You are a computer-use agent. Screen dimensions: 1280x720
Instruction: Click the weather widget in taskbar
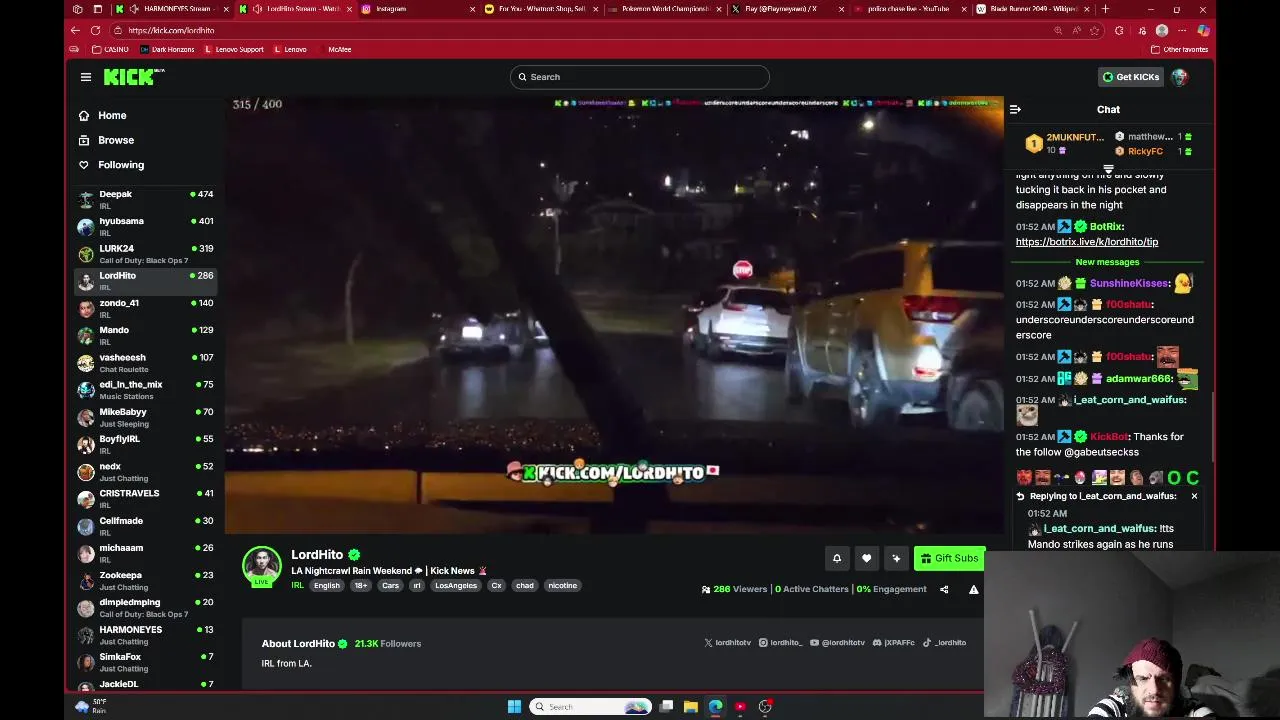[91, 706]
